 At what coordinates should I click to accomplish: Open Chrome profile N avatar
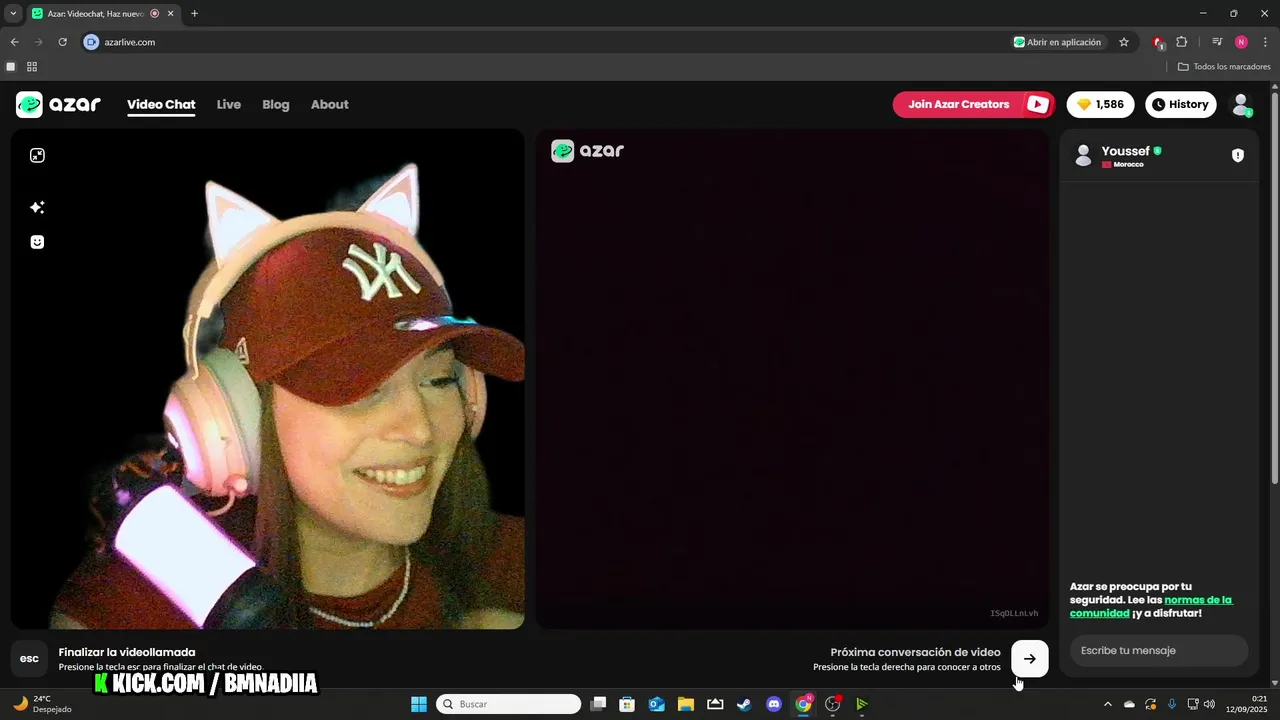pos(1241,42)
